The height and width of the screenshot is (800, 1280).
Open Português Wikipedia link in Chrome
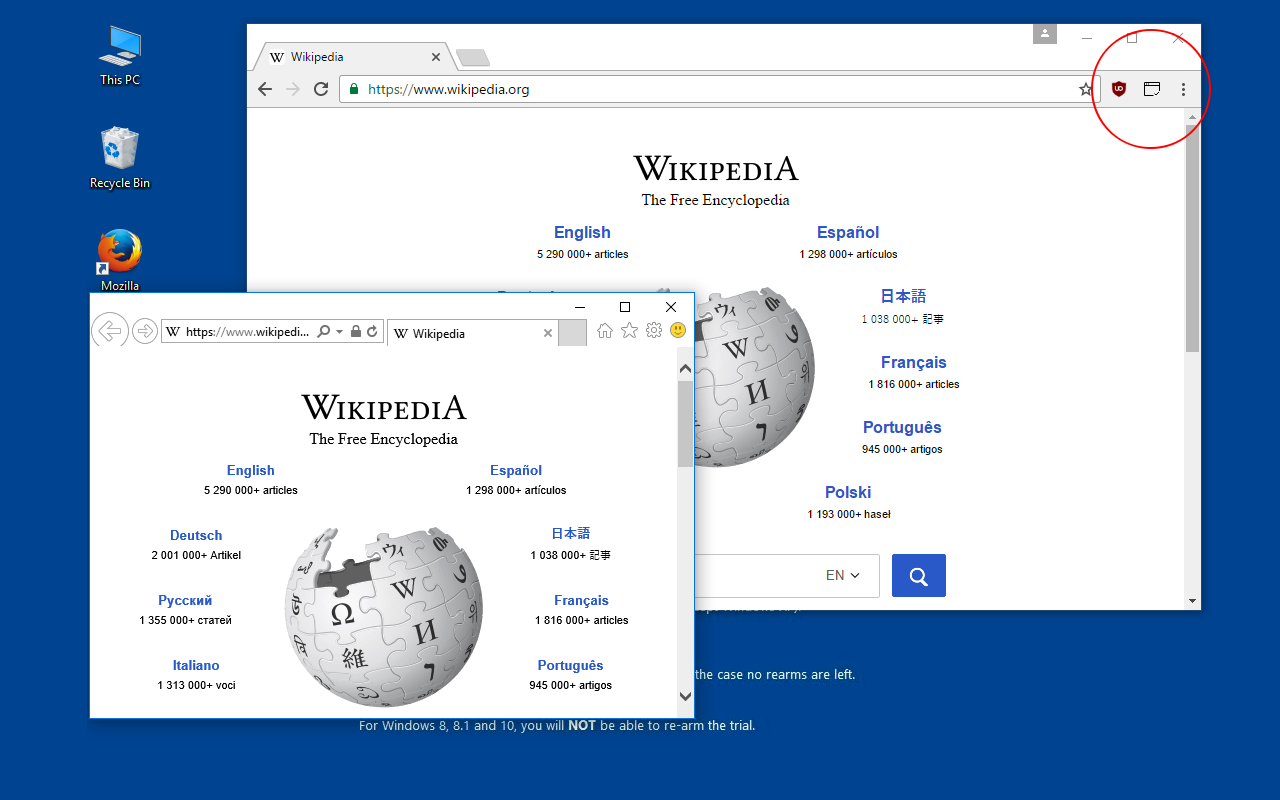tap(902, 427)
